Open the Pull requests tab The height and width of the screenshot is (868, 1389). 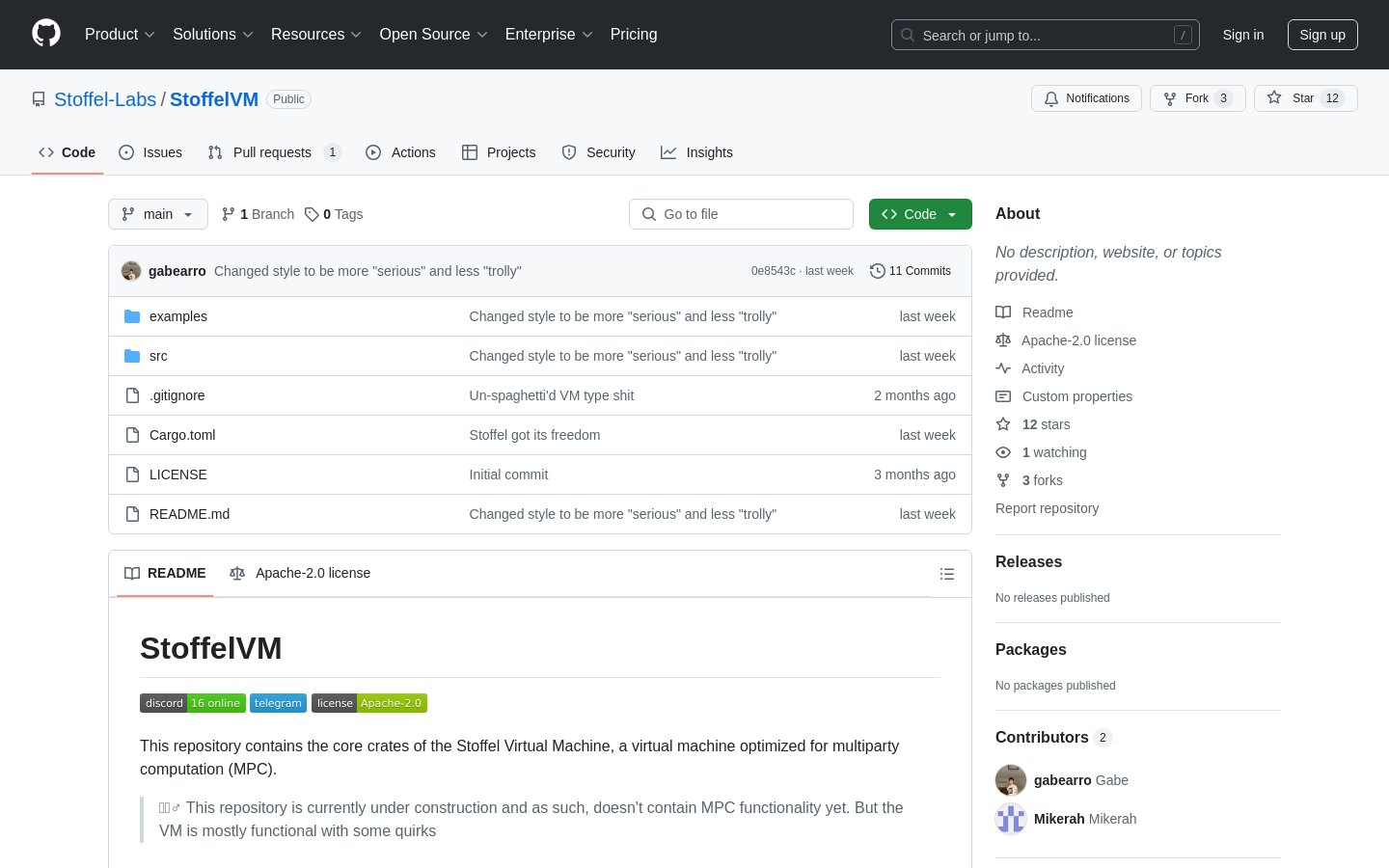coord(275,152)
